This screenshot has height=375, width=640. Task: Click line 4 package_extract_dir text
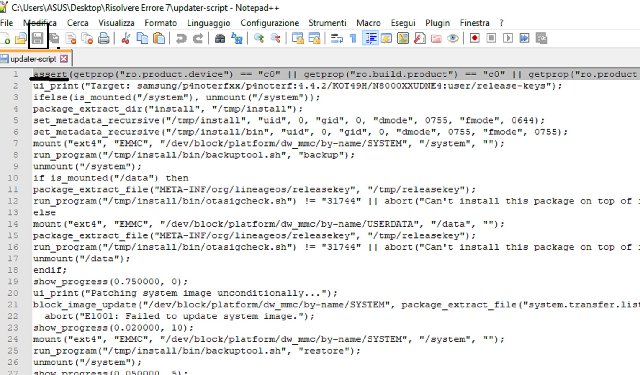pos(168,109)
